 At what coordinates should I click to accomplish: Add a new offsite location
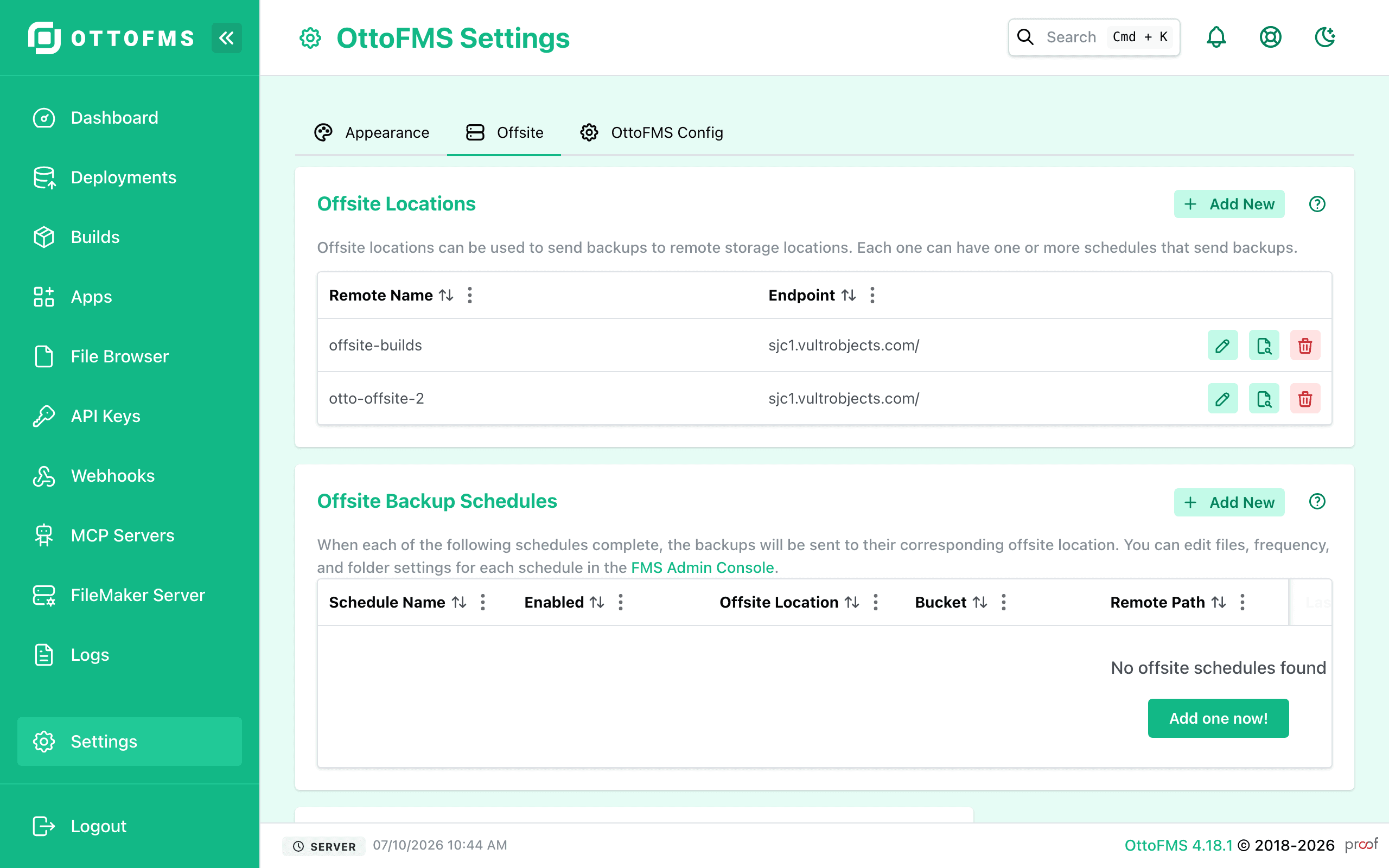[x=1229, y=204]
